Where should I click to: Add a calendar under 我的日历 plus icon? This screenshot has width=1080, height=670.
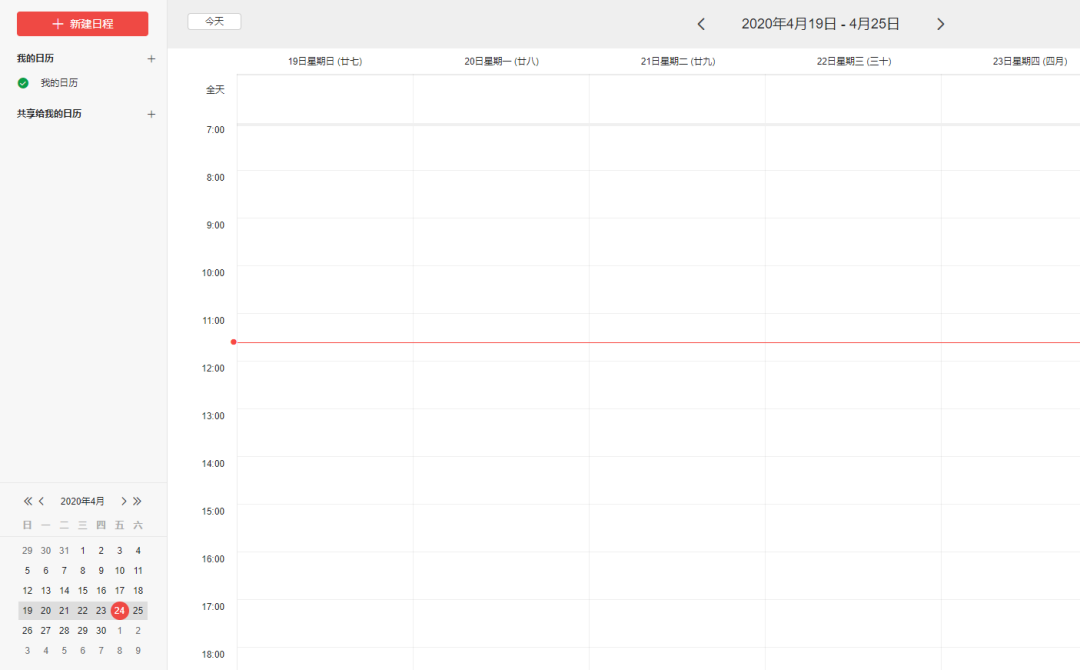pos(151,59)
